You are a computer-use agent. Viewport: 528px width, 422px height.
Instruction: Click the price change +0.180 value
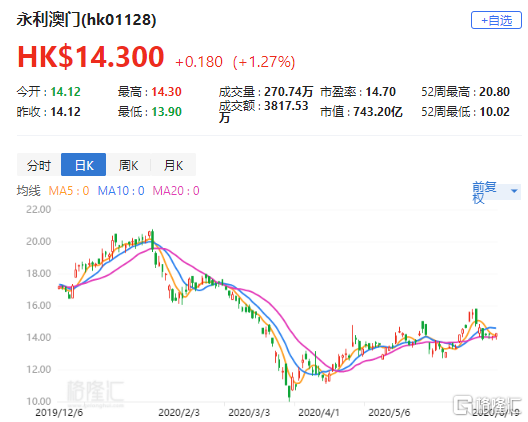click(199, 62)
